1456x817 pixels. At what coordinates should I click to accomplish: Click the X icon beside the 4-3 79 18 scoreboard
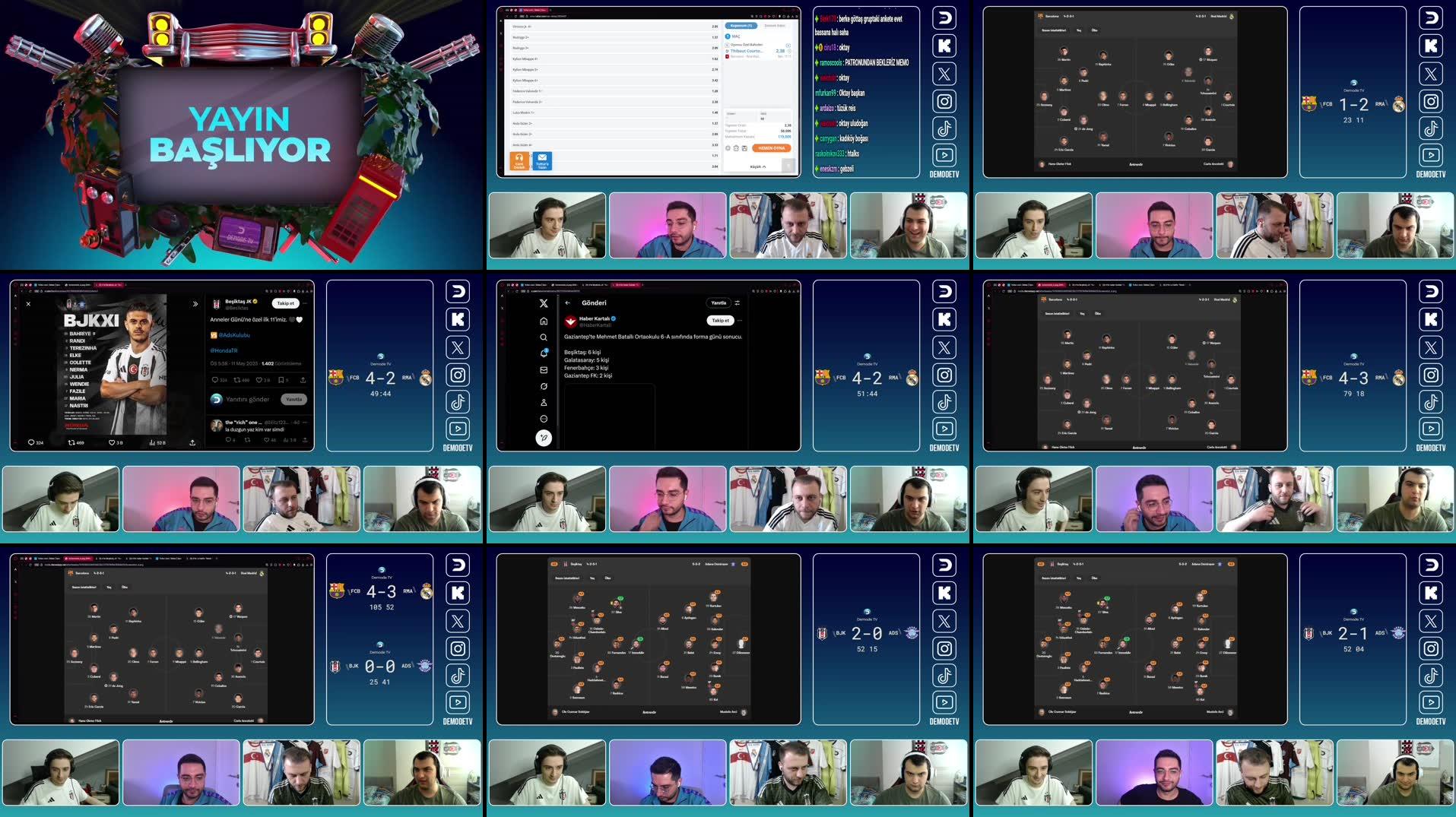1431,347
